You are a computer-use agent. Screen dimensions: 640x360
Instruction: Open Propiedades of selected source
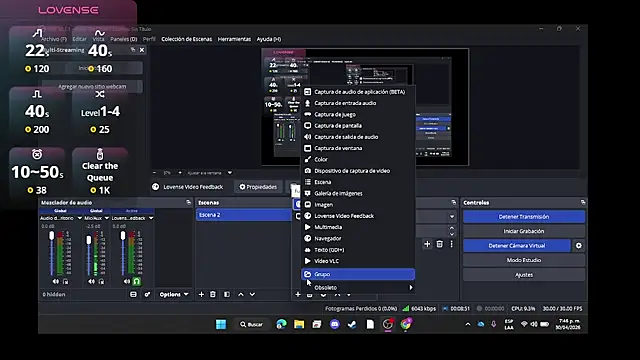[x=258, y=187]
